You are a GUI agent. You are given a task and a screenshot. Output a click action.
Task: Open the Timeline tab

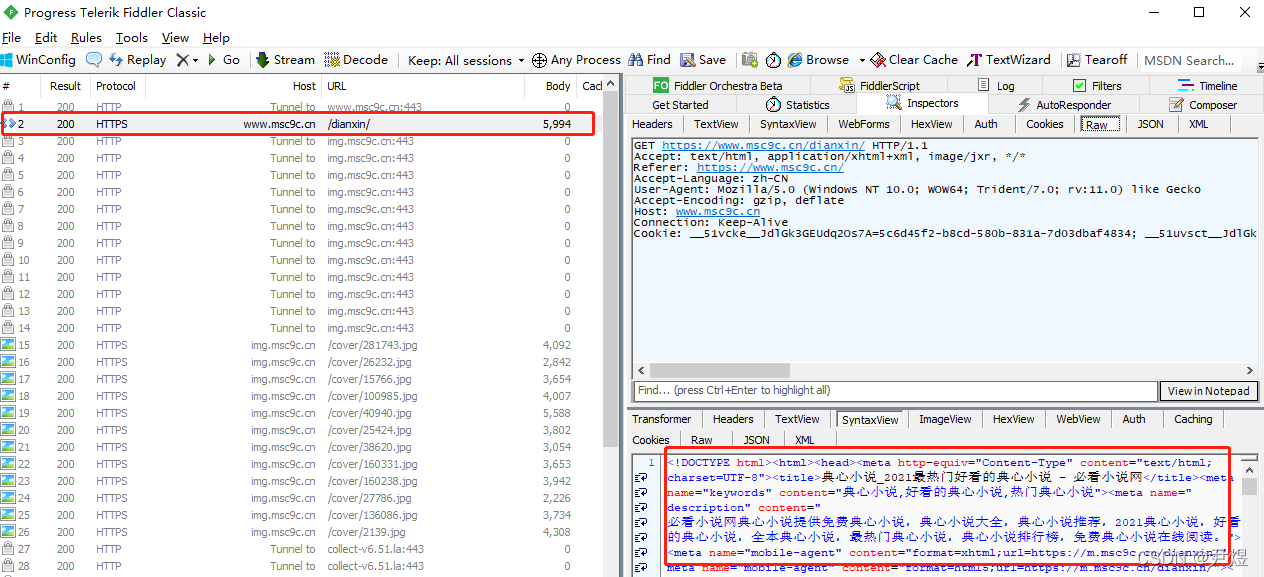coord(1208,86)
